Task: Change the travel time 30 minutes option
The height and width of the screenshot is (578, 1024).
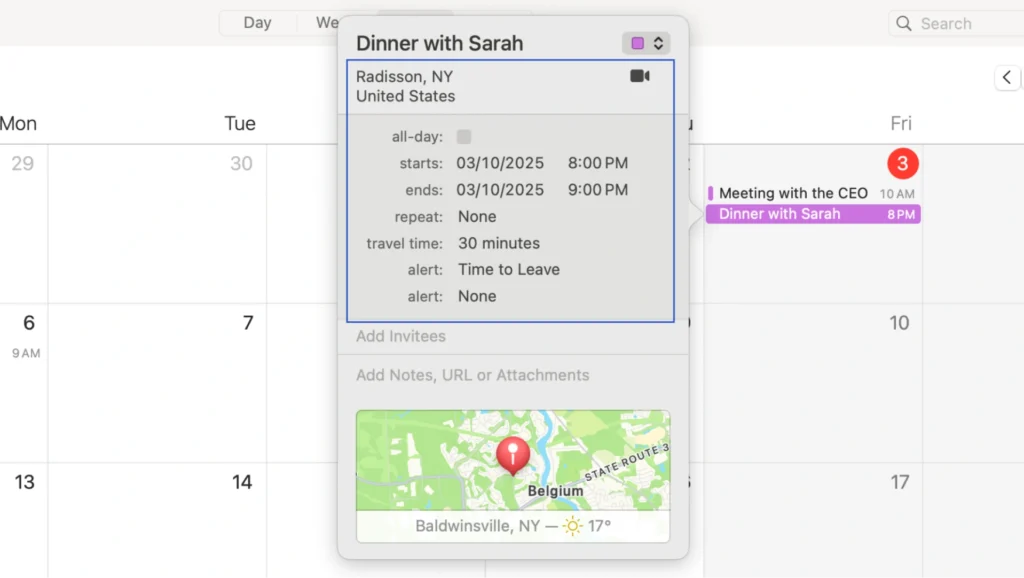Action: (499, 243)
